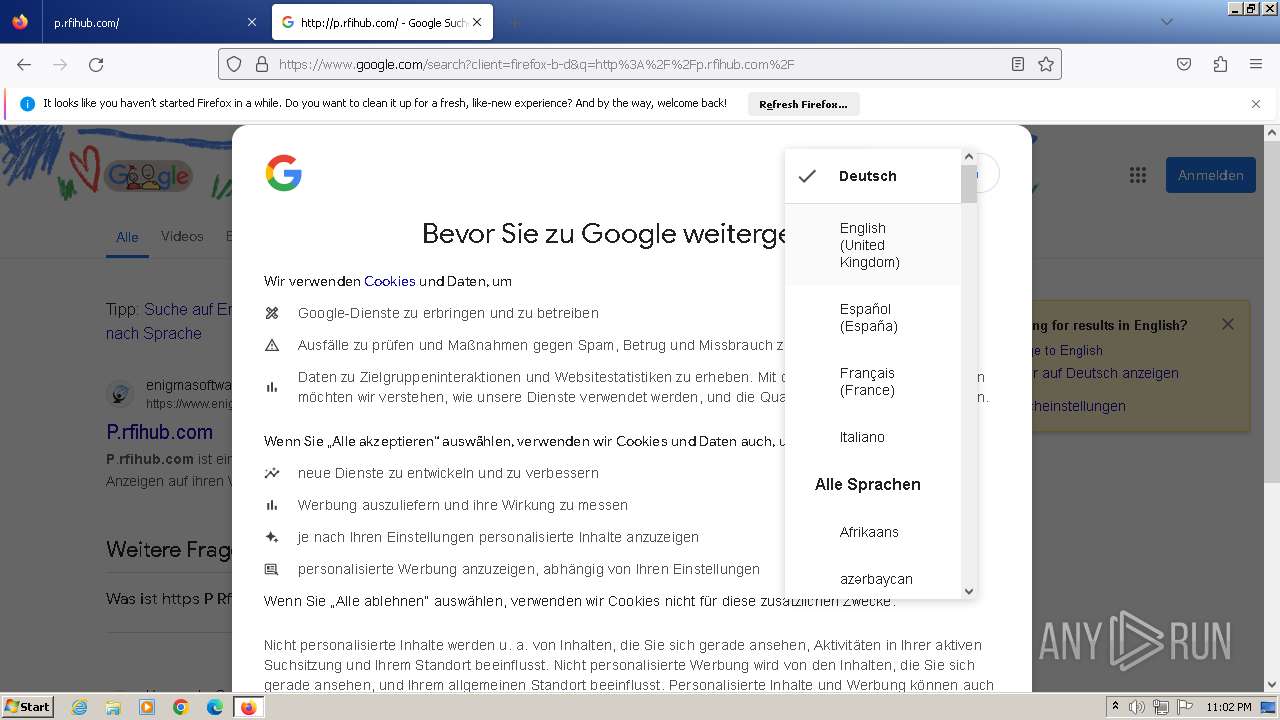The height and width of the screenshot is (720, 1280).
Task: Click the Alle Sprachen heading
Action: (x=867, y=485)
